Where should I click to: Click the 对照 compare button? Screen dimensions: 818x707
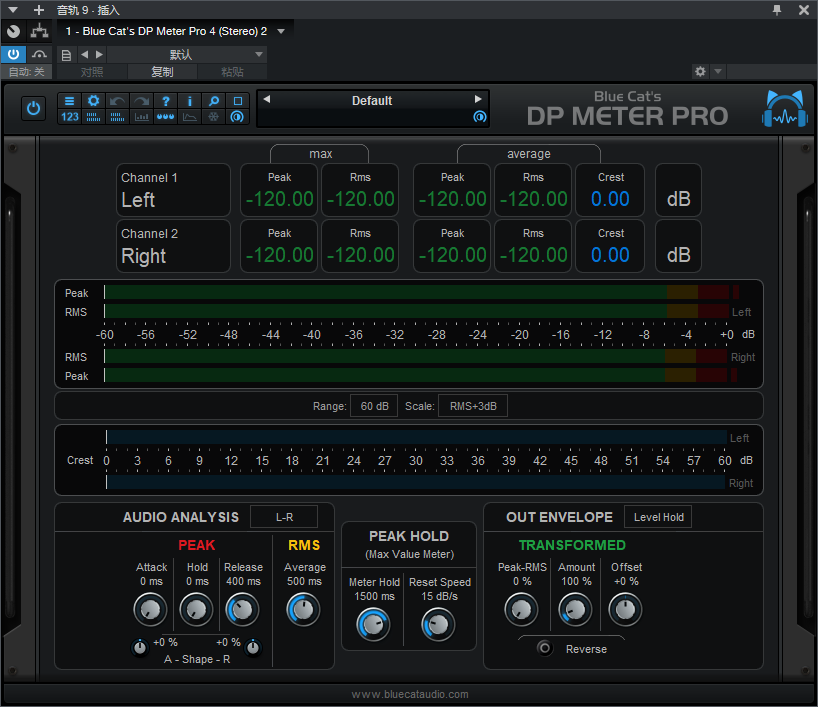[92, 72]
